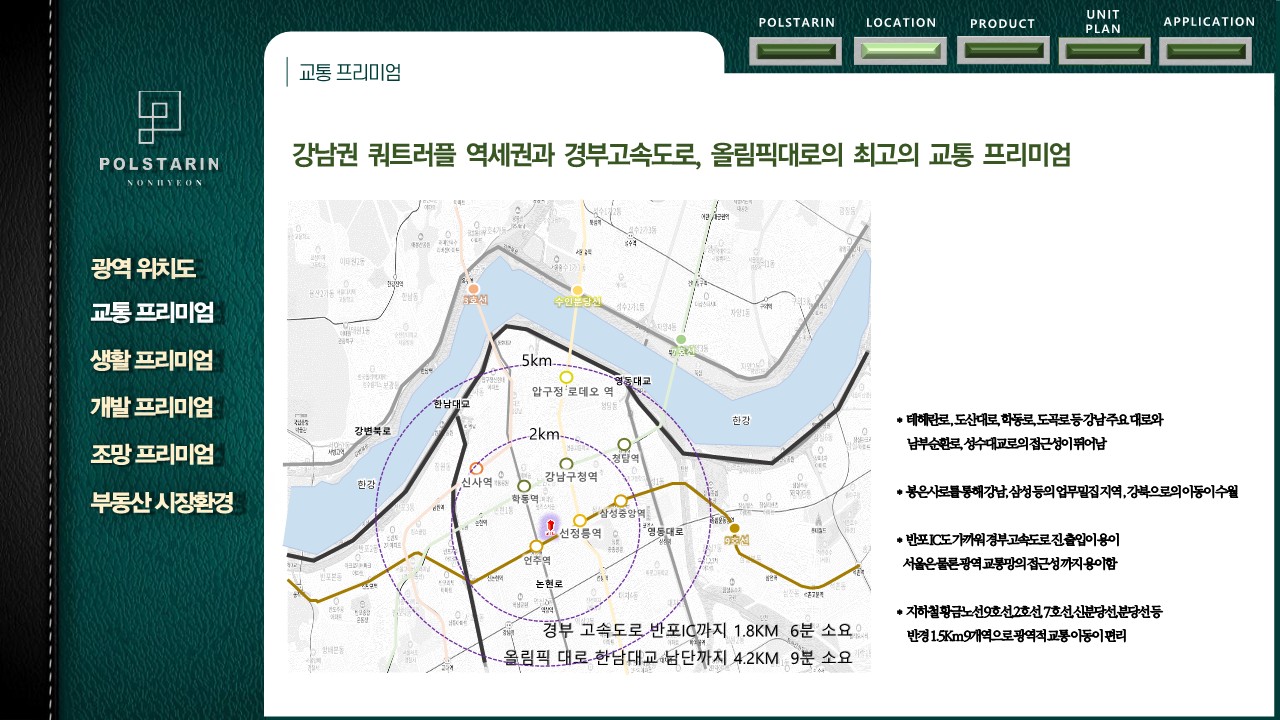Go to 조망 프리미엄 page
The width and height of the screenshot is (1280, 720).
[x=152, y=454]
